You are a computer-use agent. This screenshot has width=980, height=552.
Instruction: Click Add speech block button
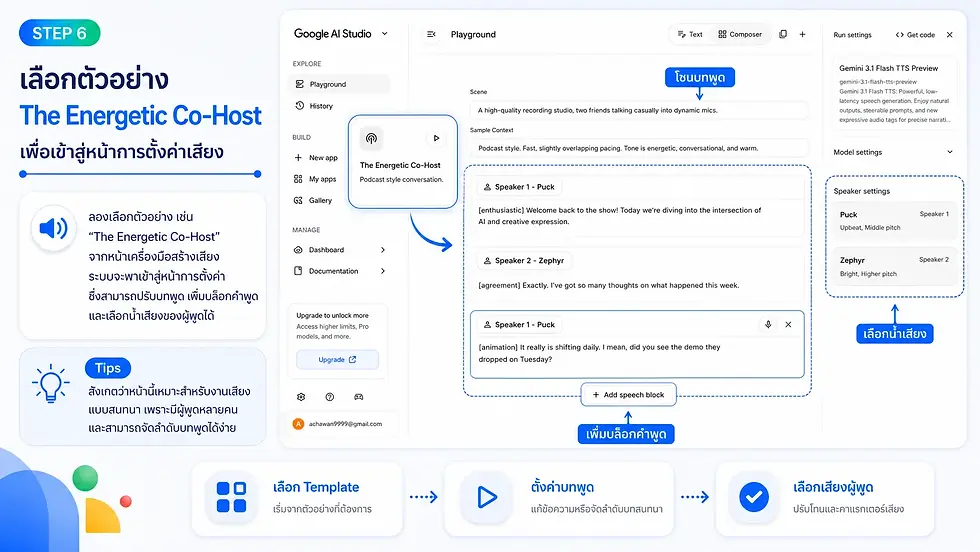click(x=628, y=394)
